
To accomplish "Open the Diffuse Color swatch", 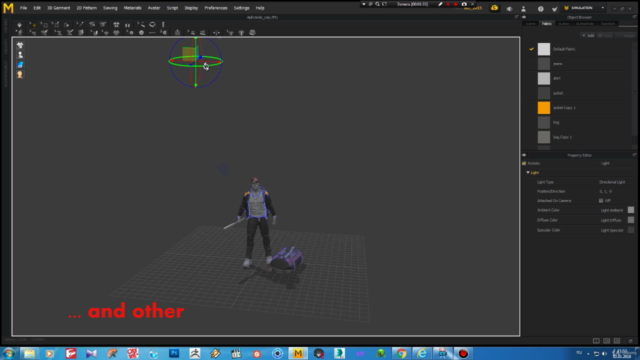I will pos(631,220).
